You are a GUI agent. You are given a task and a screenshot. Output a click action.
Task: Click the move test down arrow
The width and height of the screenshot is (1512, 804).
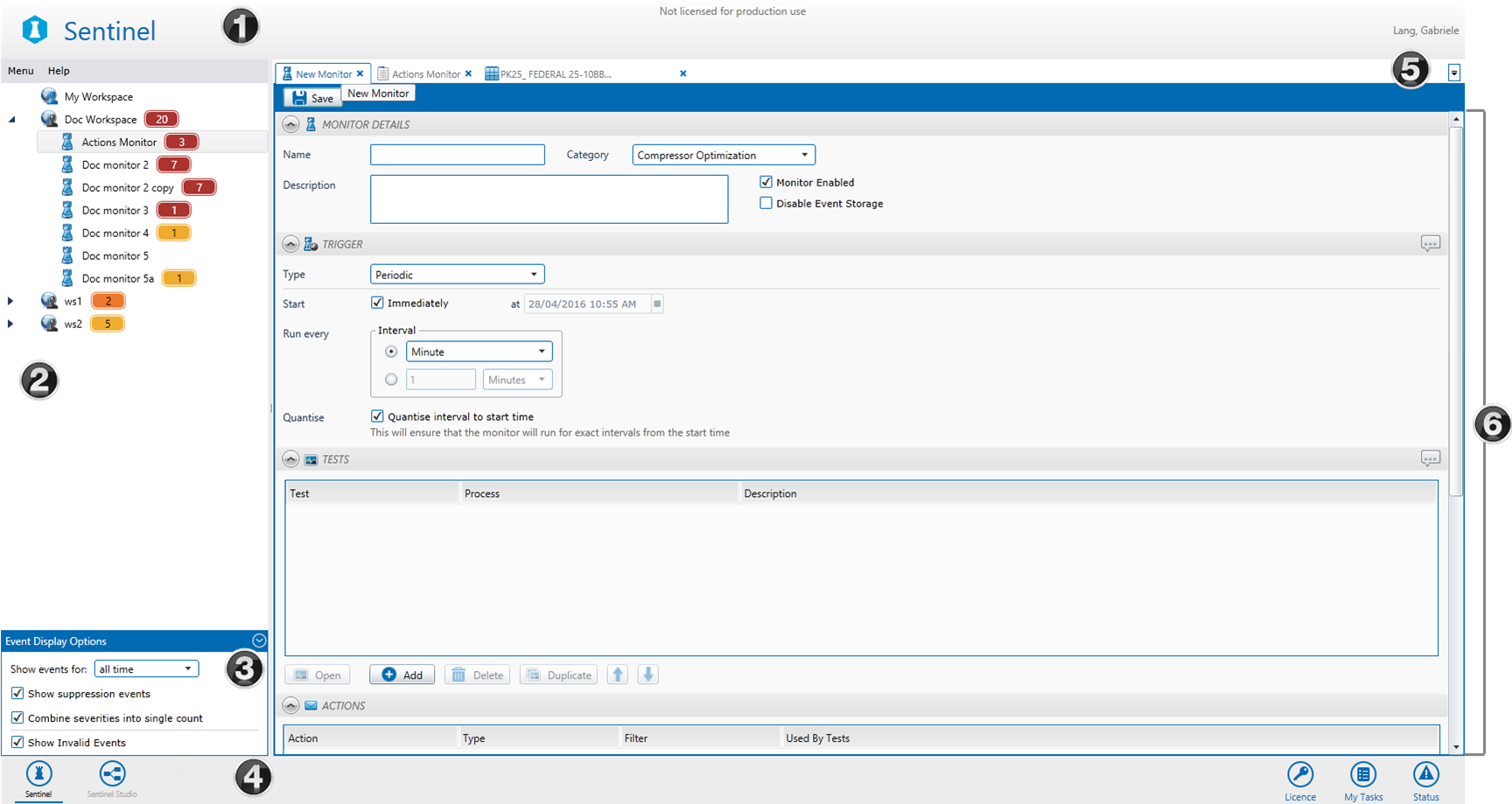[x=647, y=675]
